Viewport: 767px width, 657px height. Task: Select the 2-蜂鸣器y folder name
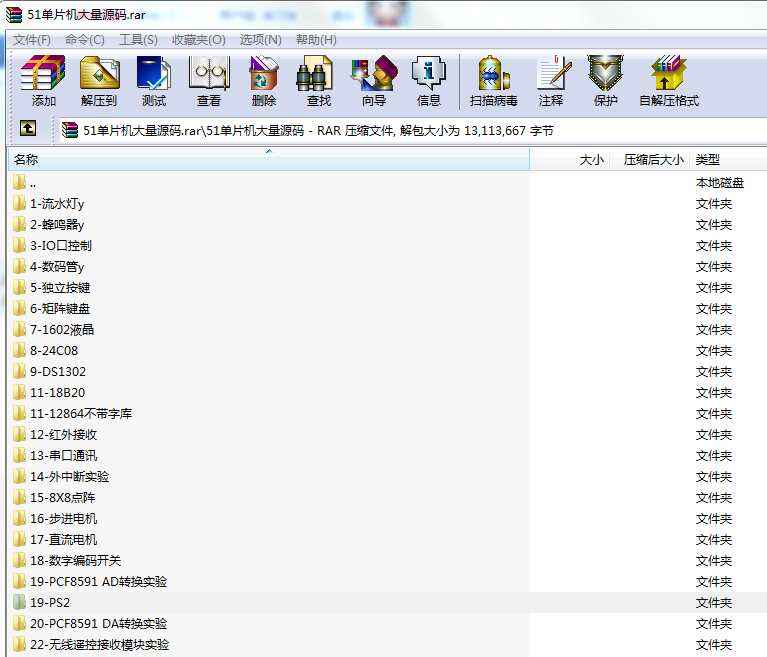pyautogui.click(x=57, y=225)
